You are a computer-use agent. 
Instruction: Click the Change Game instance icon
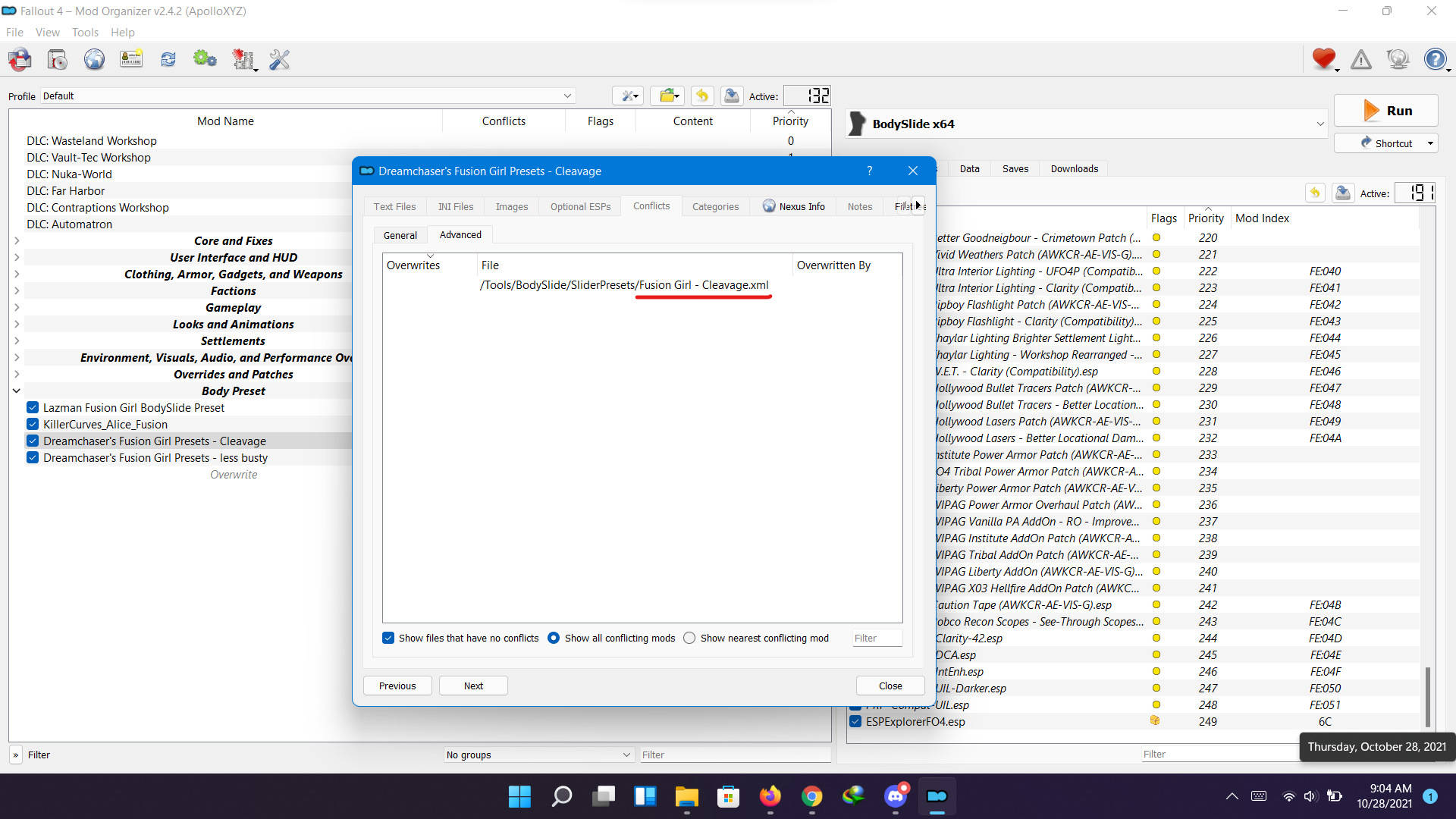click(x=20, y=59)
